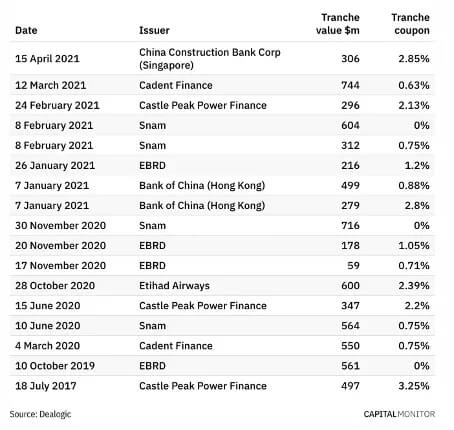The width and height of the screenshot is (454, 430).
Task: Click the 10 October 2019 date
Action: pyautogui.click(x=55, y=366)
